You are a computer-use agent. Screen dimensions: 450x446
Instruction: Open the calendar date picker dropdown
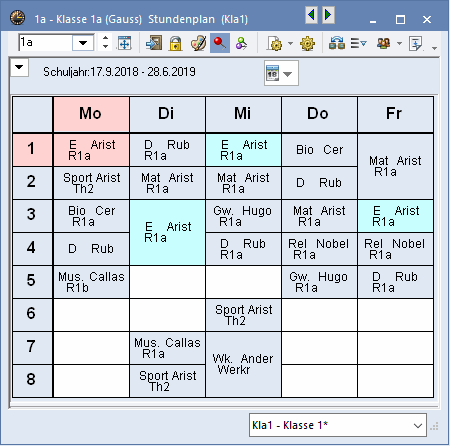[281, 73]
